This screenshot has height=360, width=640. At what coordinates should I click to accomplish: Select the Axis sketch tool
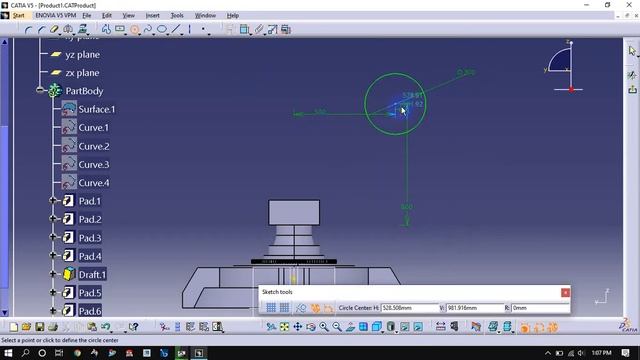coord(189,29)
